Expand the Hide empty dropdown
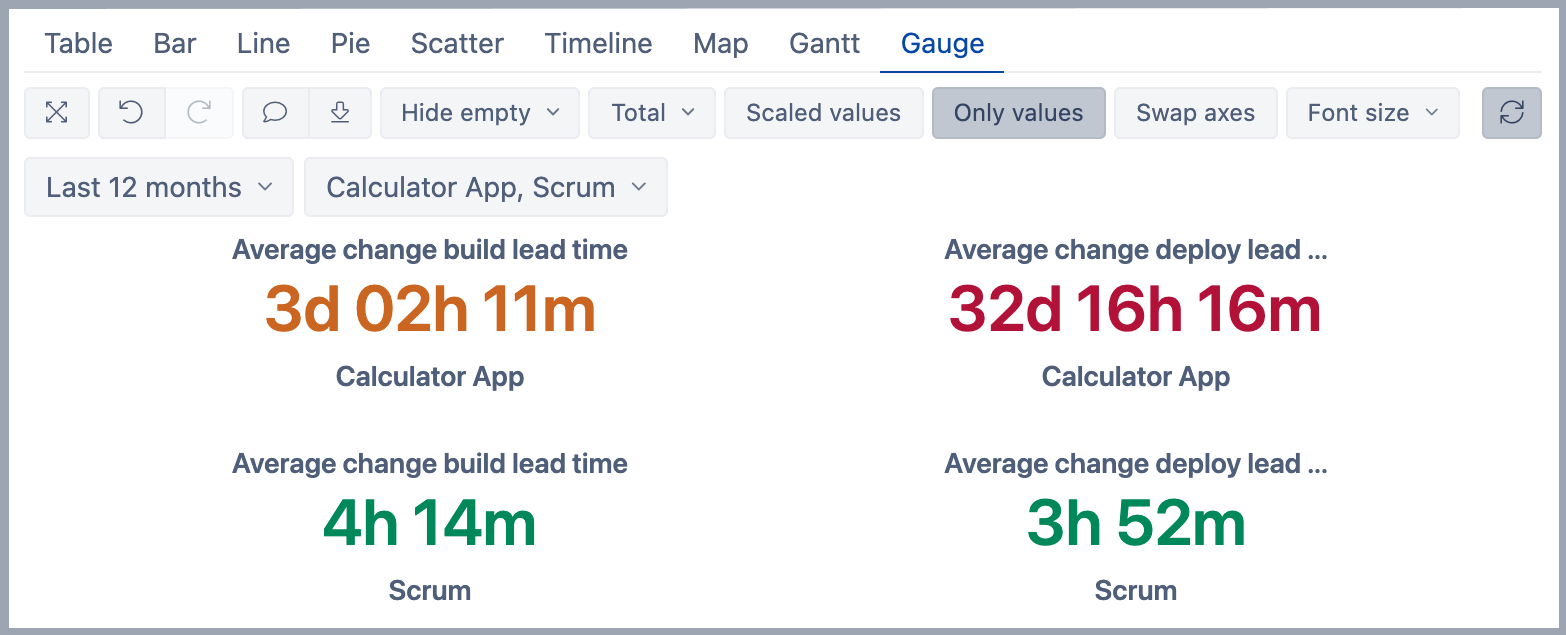1566x635 pixels. 480,113
